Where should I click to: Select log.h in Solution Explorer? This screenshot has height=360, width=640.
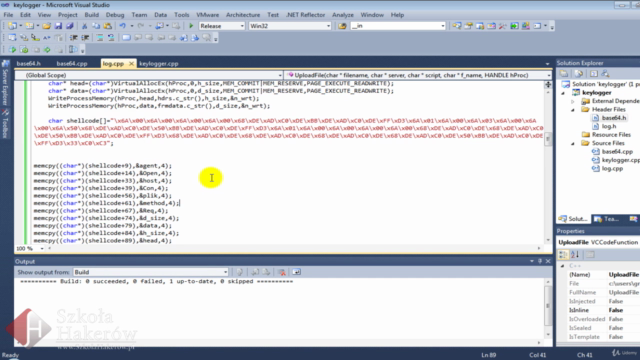[609, 127]
